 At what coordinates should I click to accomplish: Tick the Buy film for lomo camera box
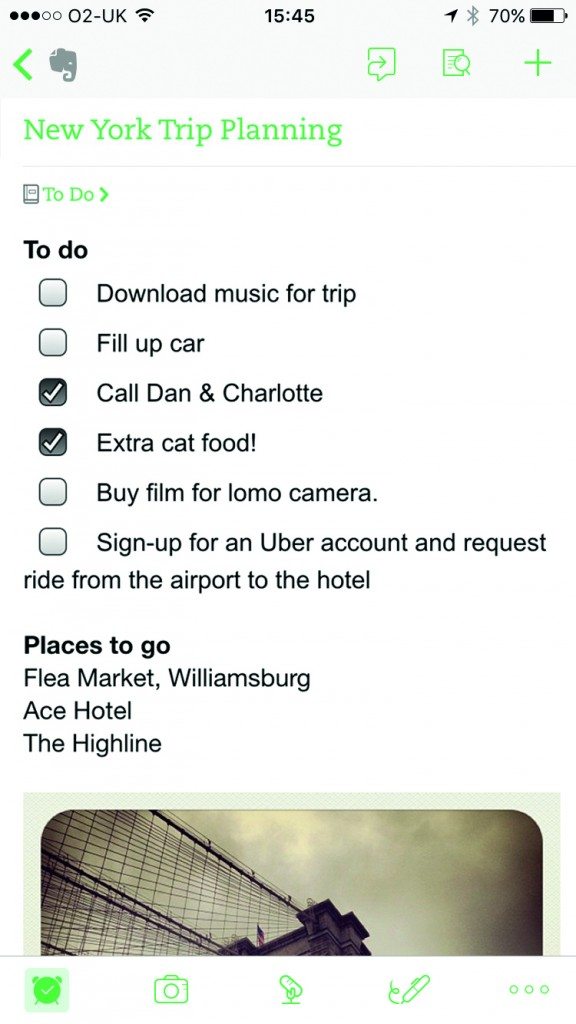[x=52, y=492]
